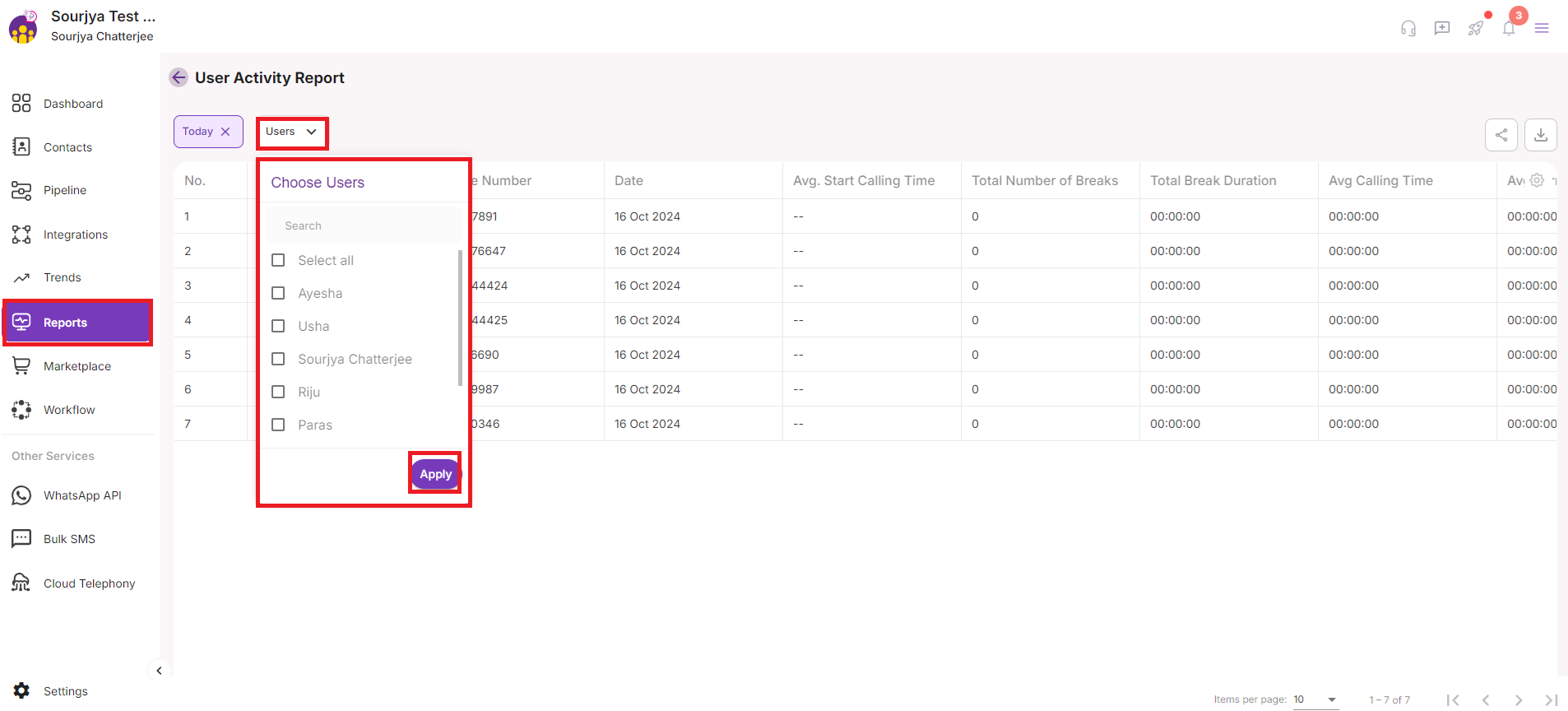
Task: Tick the Ayesha user checkbox
Action: click(x=278, y=293)
